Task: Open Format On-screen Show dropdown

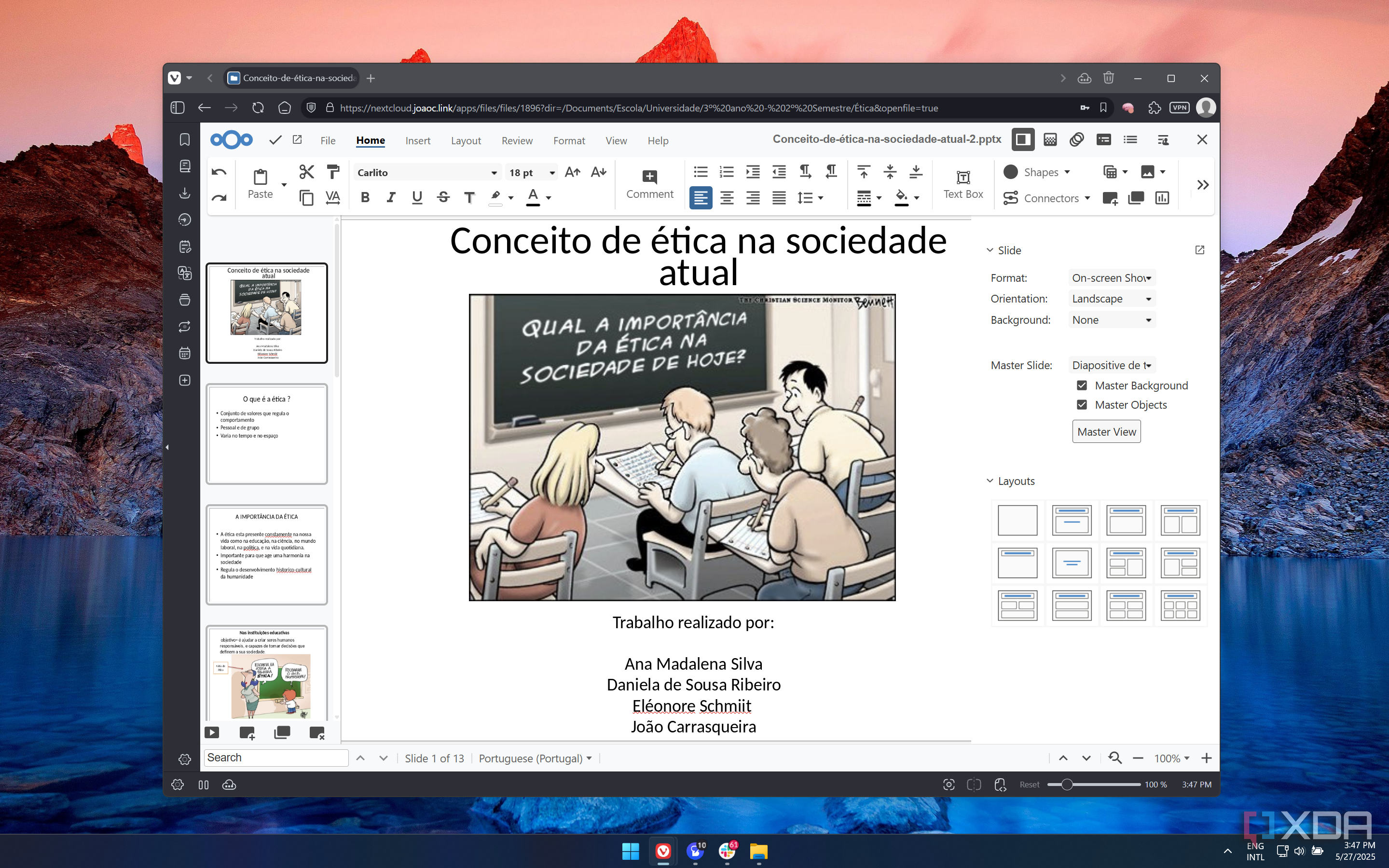Action: click(1112, 278)
